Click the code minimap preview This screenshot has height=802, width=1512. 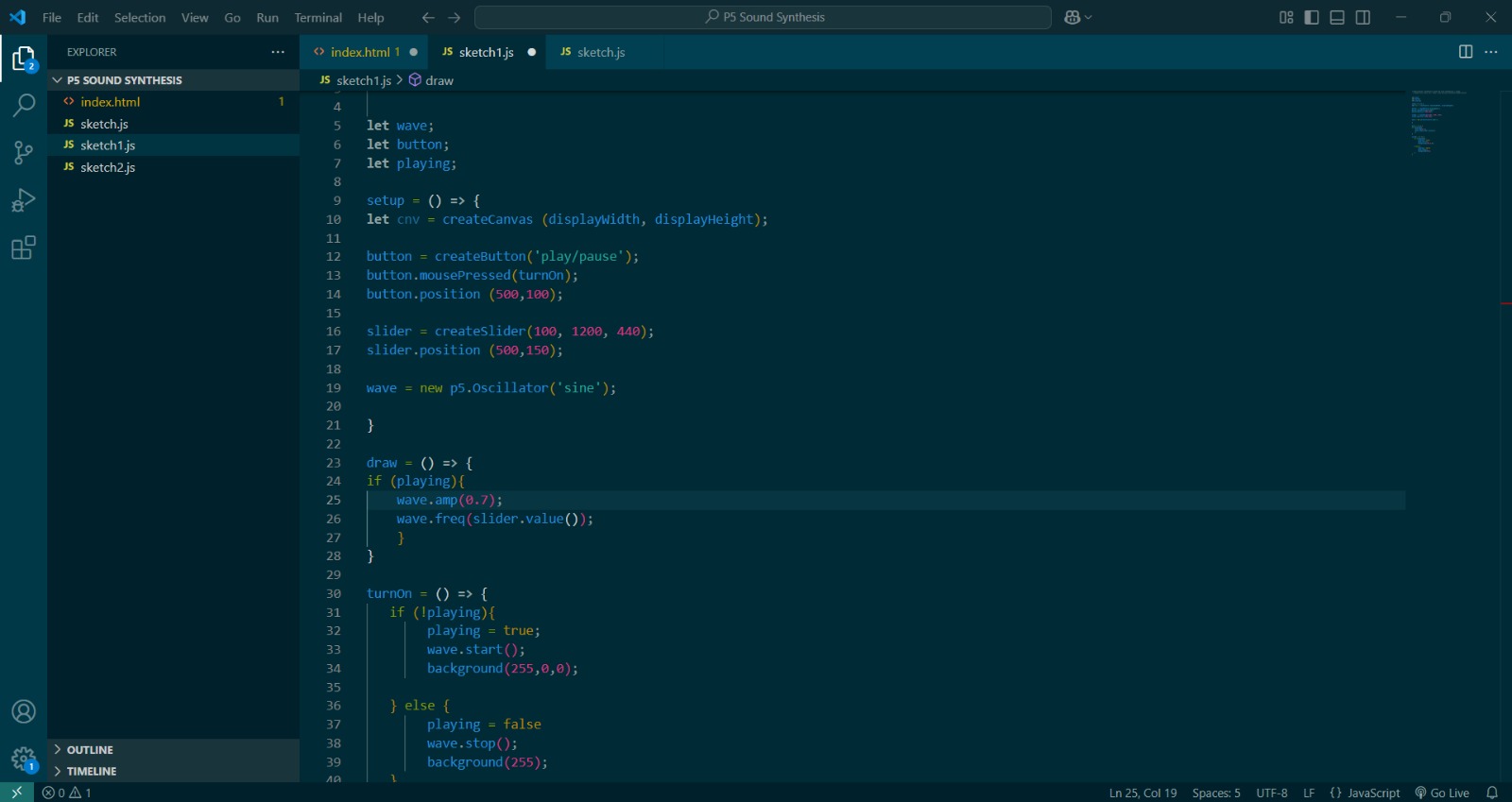[1438, 123]
